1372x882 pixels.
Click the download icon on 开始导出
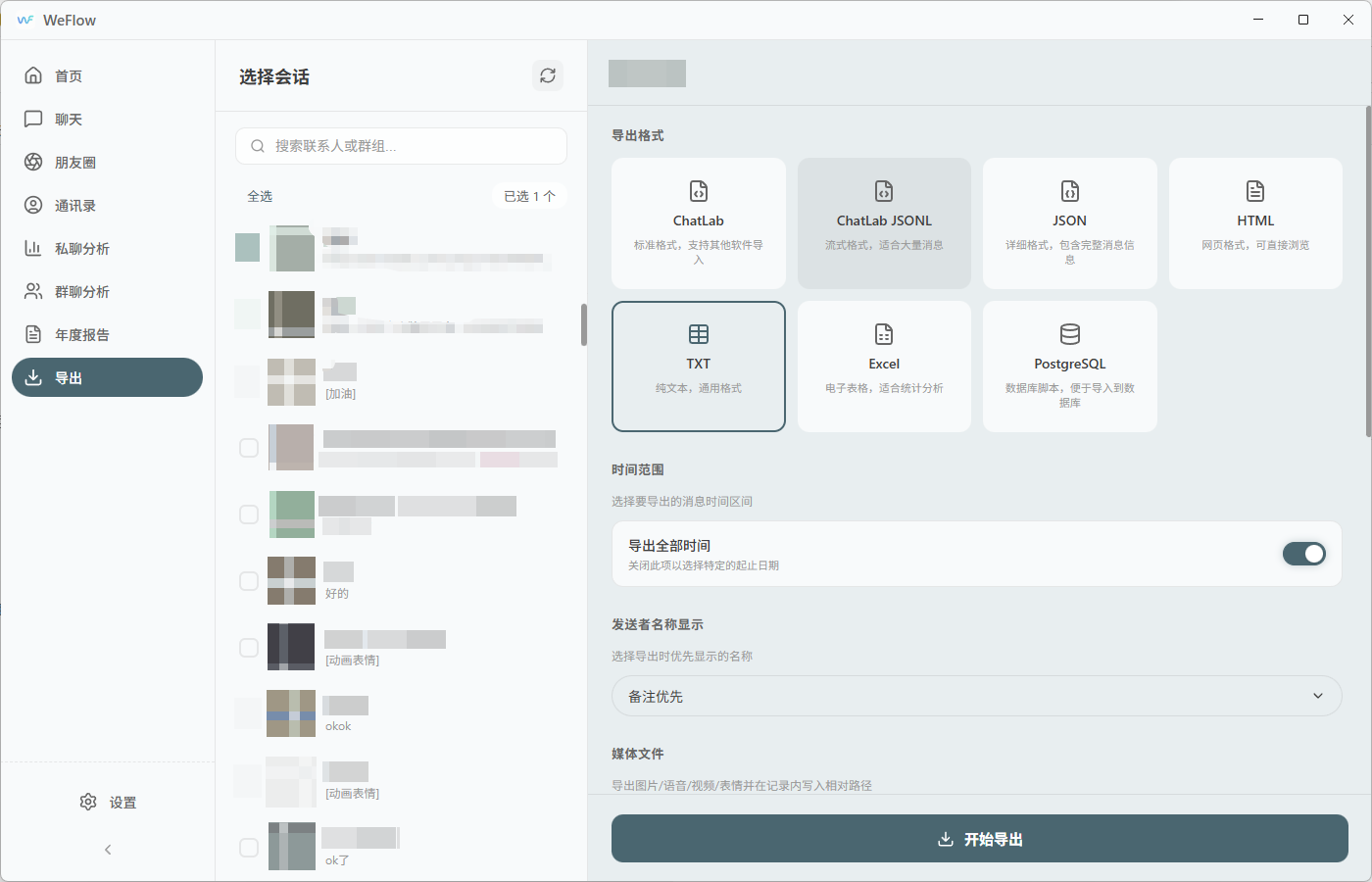(946, 839)
